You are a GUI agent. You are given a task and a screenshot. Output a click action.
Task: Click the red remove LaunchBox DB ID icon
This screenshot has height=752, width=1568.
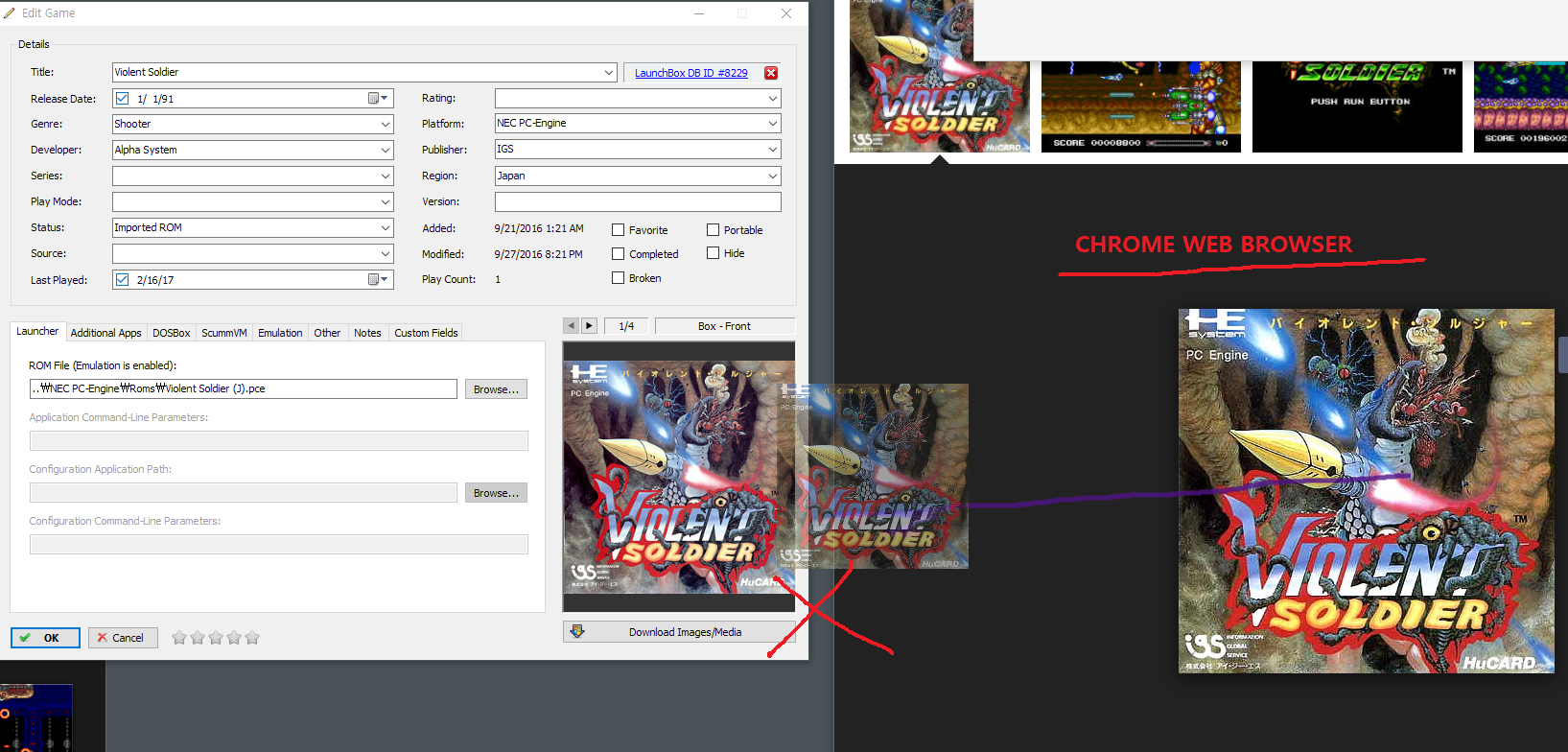click(x=771, y=73)
